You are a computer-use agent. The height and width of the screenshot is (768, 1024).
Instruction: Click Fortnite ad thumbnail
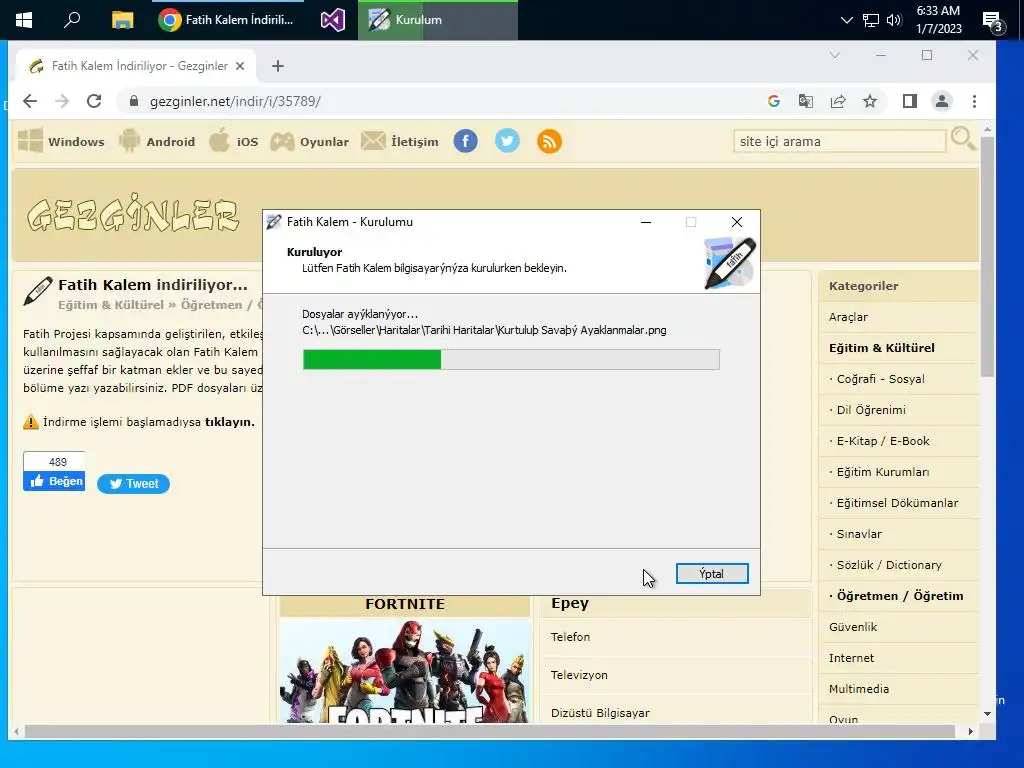[405, 671]
